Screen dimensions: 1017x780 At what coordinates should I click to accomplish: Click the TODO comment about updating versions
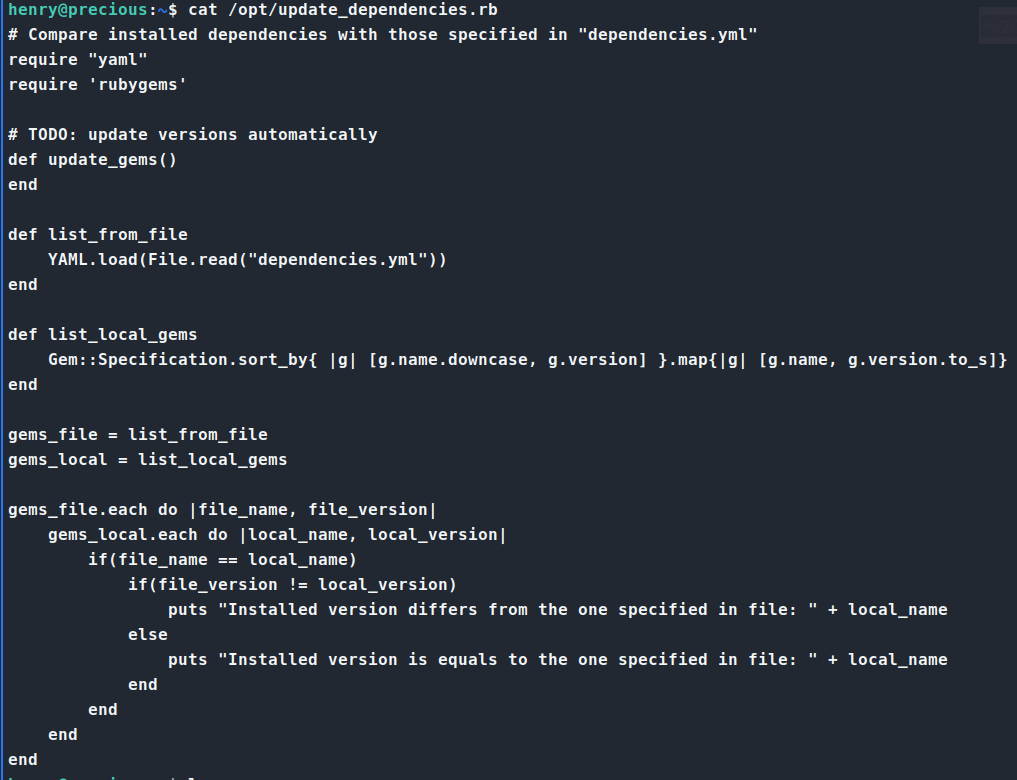[x=193, y=135]
